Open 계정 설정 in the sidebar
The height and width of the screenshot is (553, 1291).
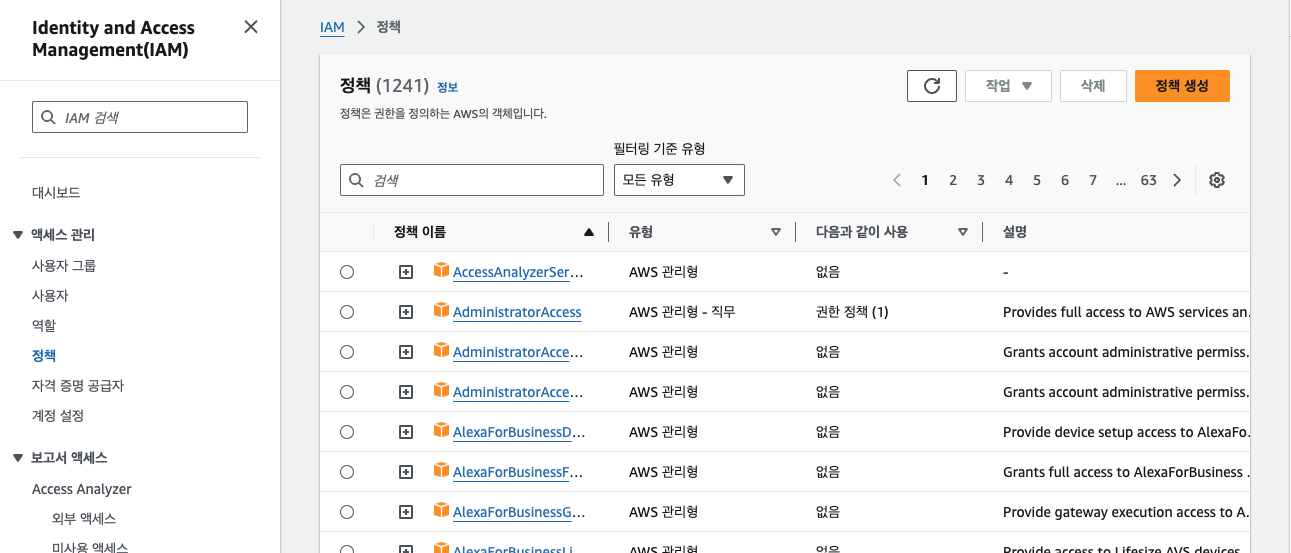[x=58, y=415]
